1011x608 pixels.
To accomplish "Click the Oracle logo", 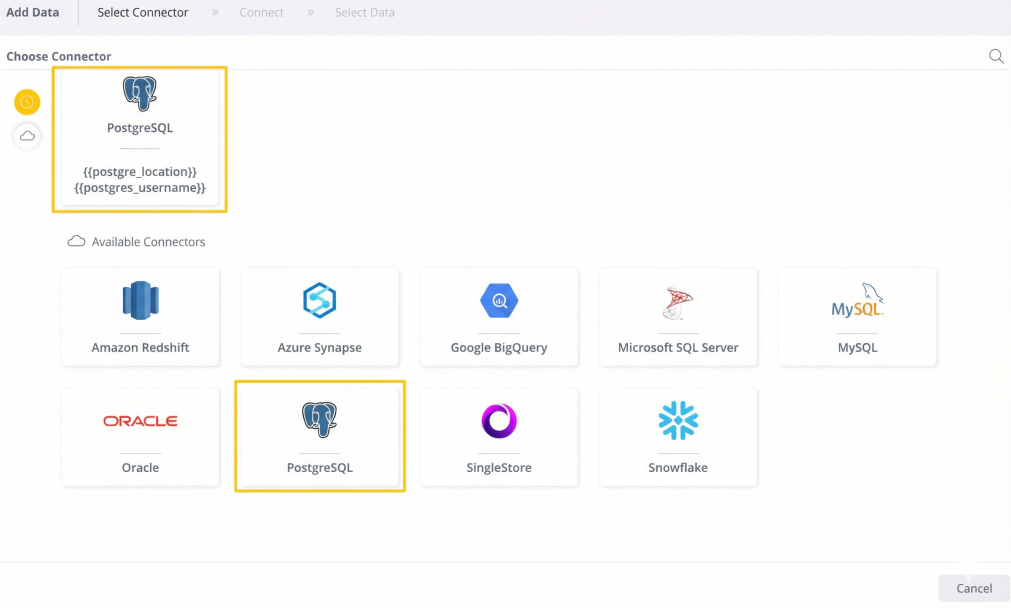I will click(140, 421).
